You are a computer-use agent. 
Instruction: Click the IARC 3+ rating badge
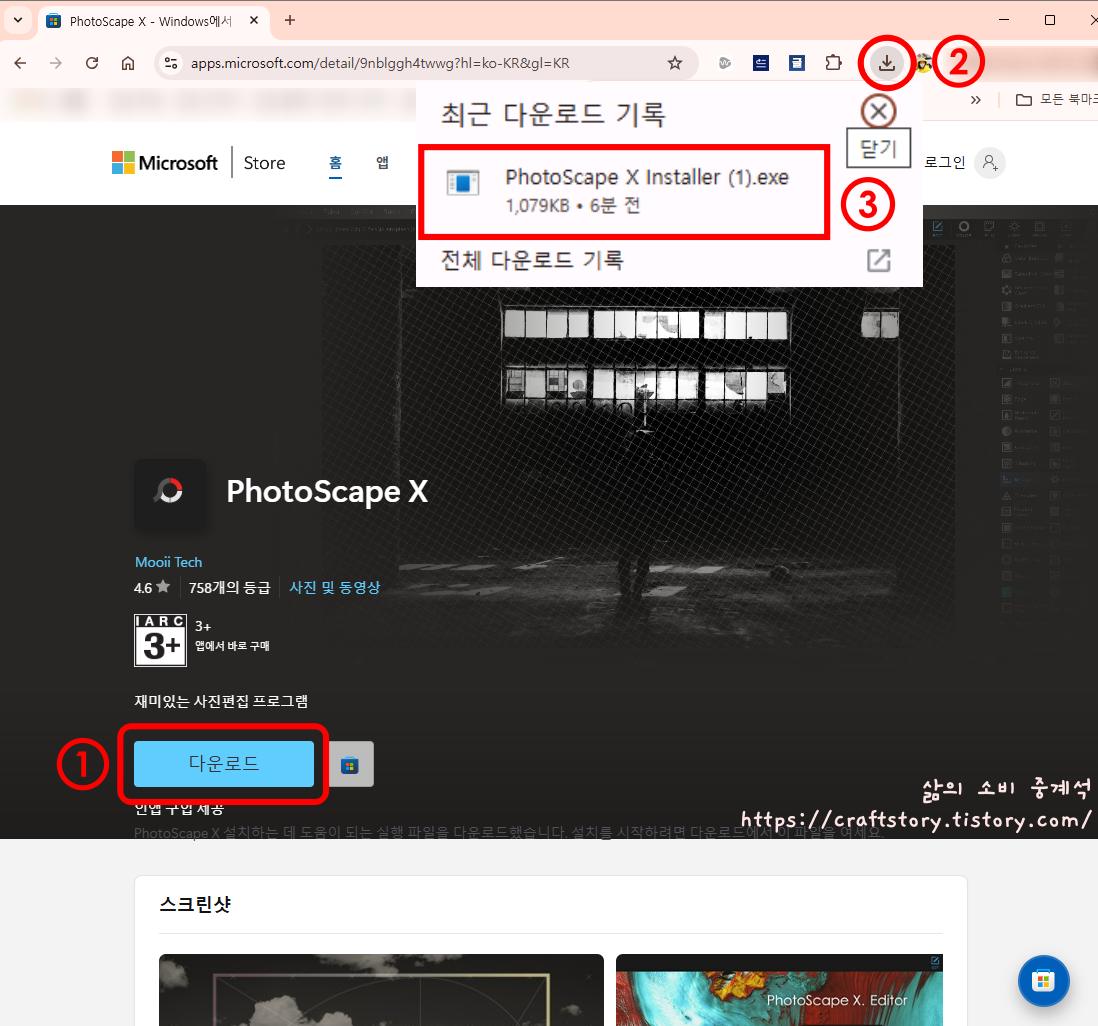160,640
